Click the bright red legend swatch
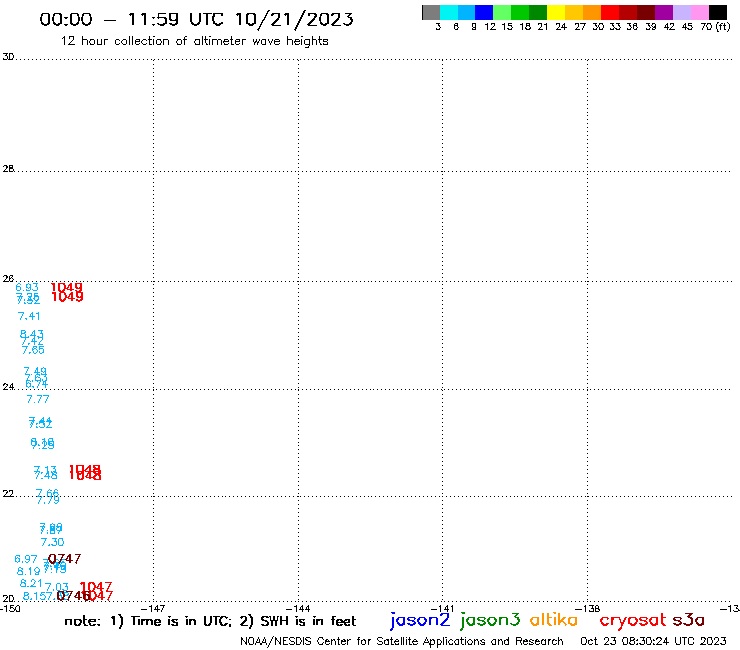Screen dimensions: 740x650 (x=610, y=12)
